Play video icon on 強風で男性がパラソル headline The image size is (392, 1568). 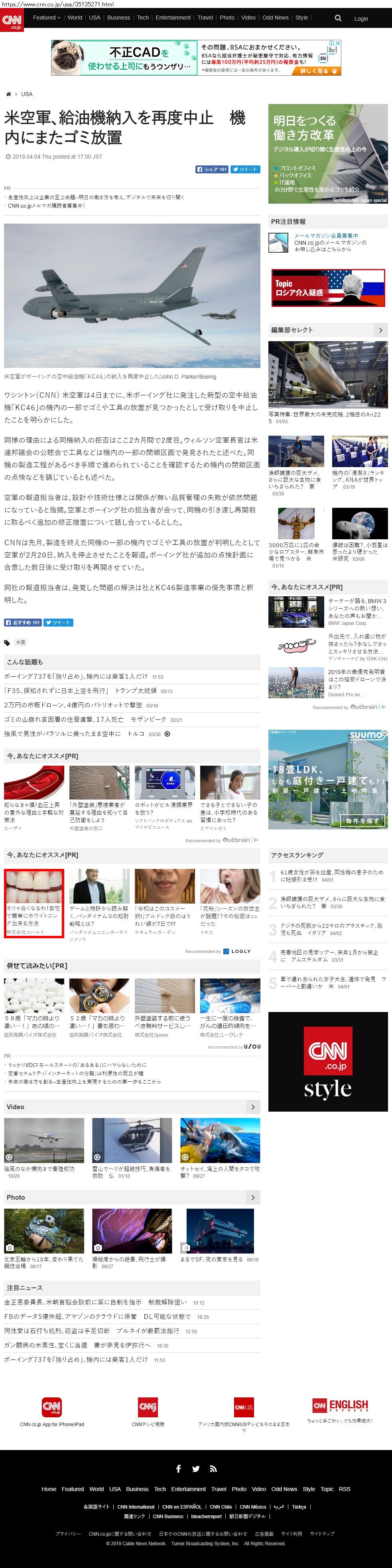[167, 734]
